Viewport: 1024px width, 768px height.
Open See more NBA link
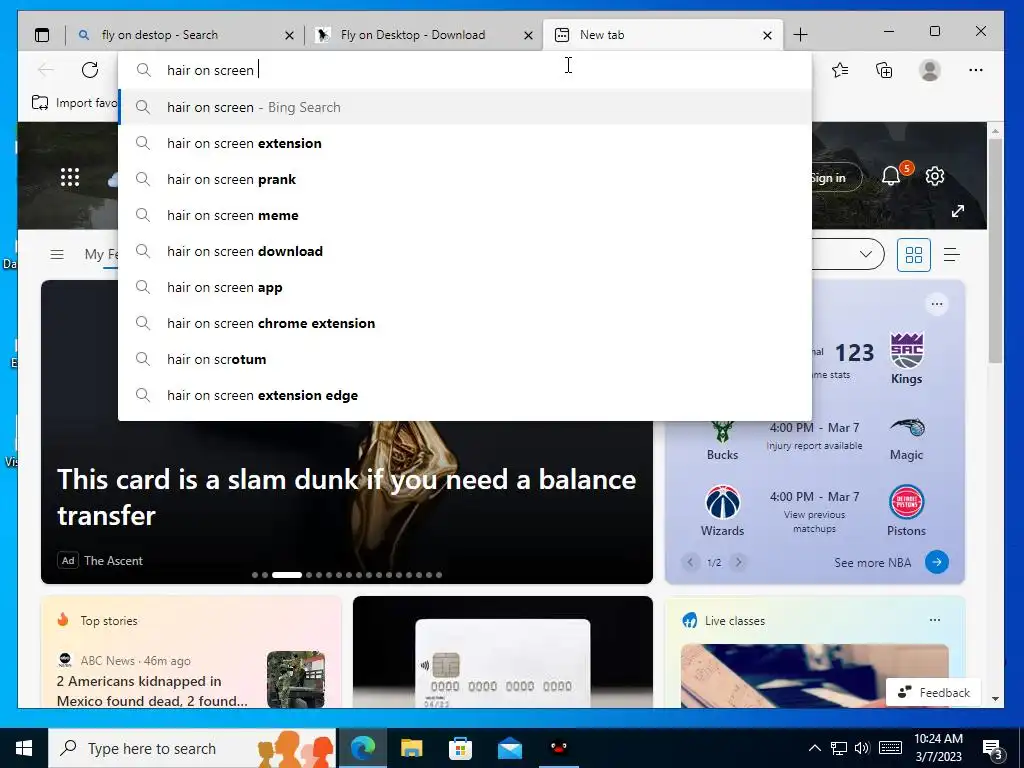[x=872, y=562]
